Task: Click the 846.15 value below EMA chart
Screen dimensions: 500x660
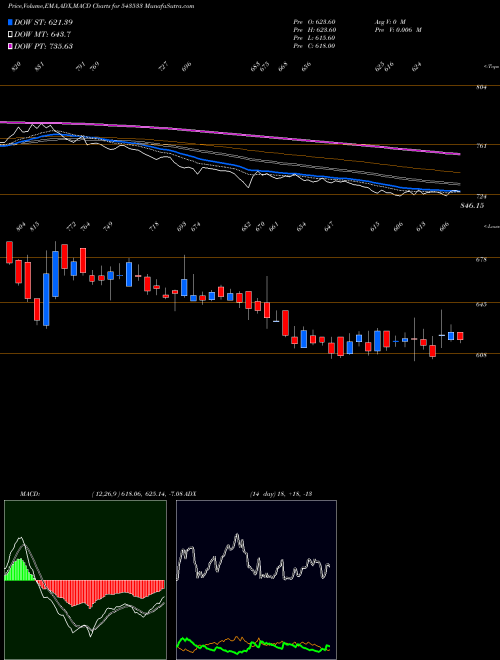Action: pyautogui.click(x=473, y=205)
